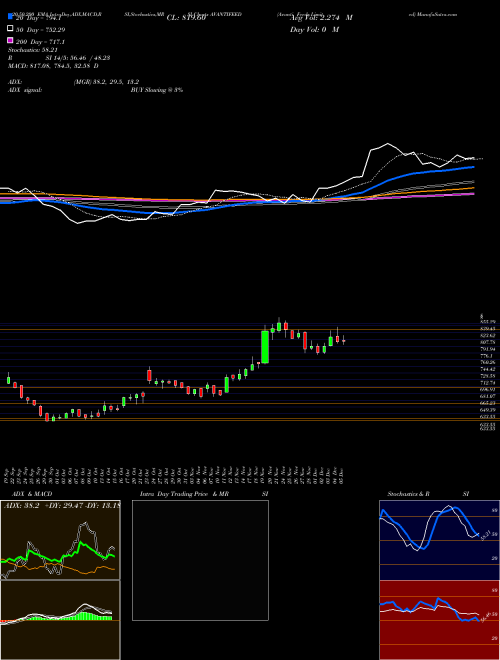Open the ADX line chart panel

(x=60, y=540)
